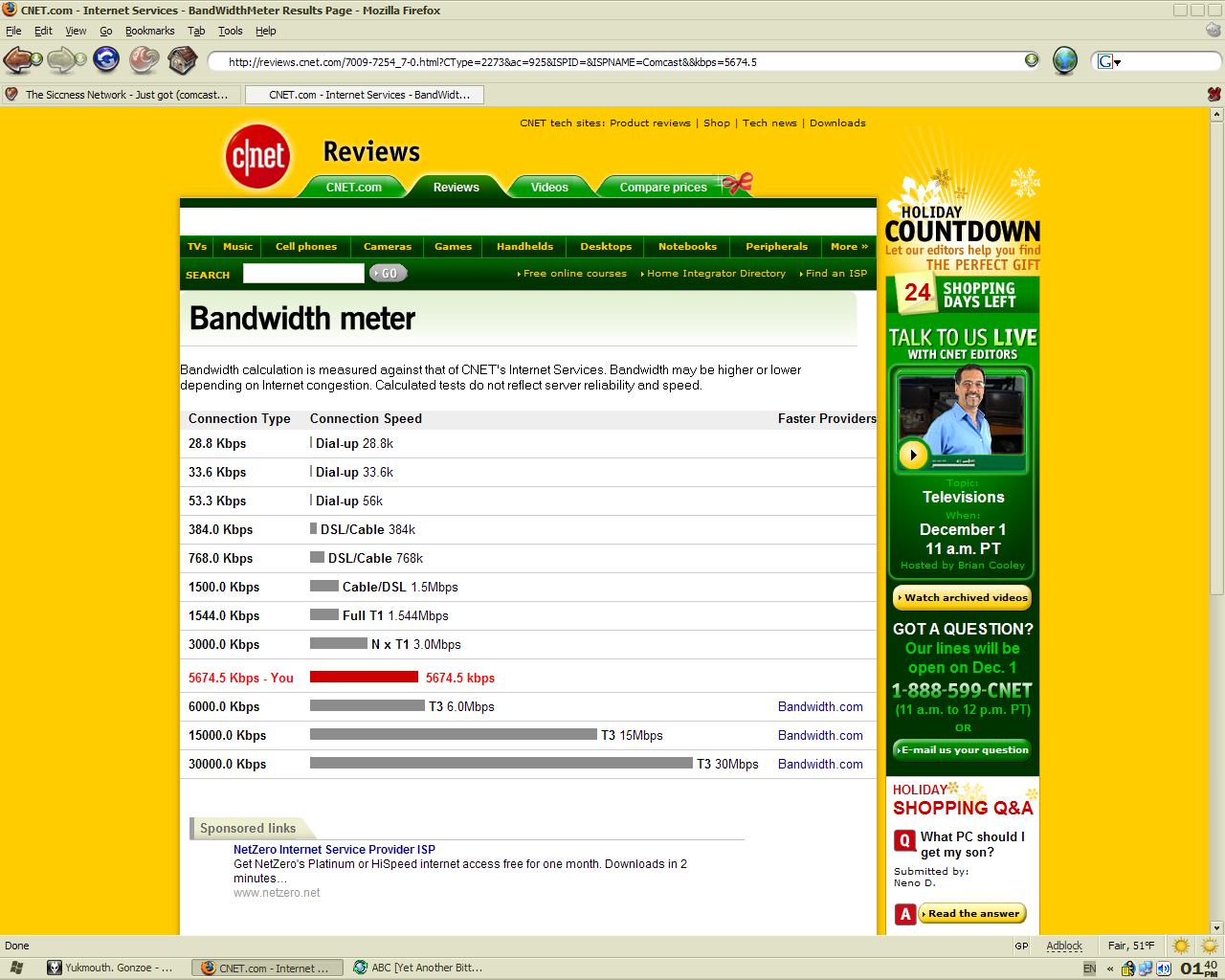Open the Bookmarks menu
Image resolution: width=1225 pixels, height=980 pixels.
pos(150,31)
